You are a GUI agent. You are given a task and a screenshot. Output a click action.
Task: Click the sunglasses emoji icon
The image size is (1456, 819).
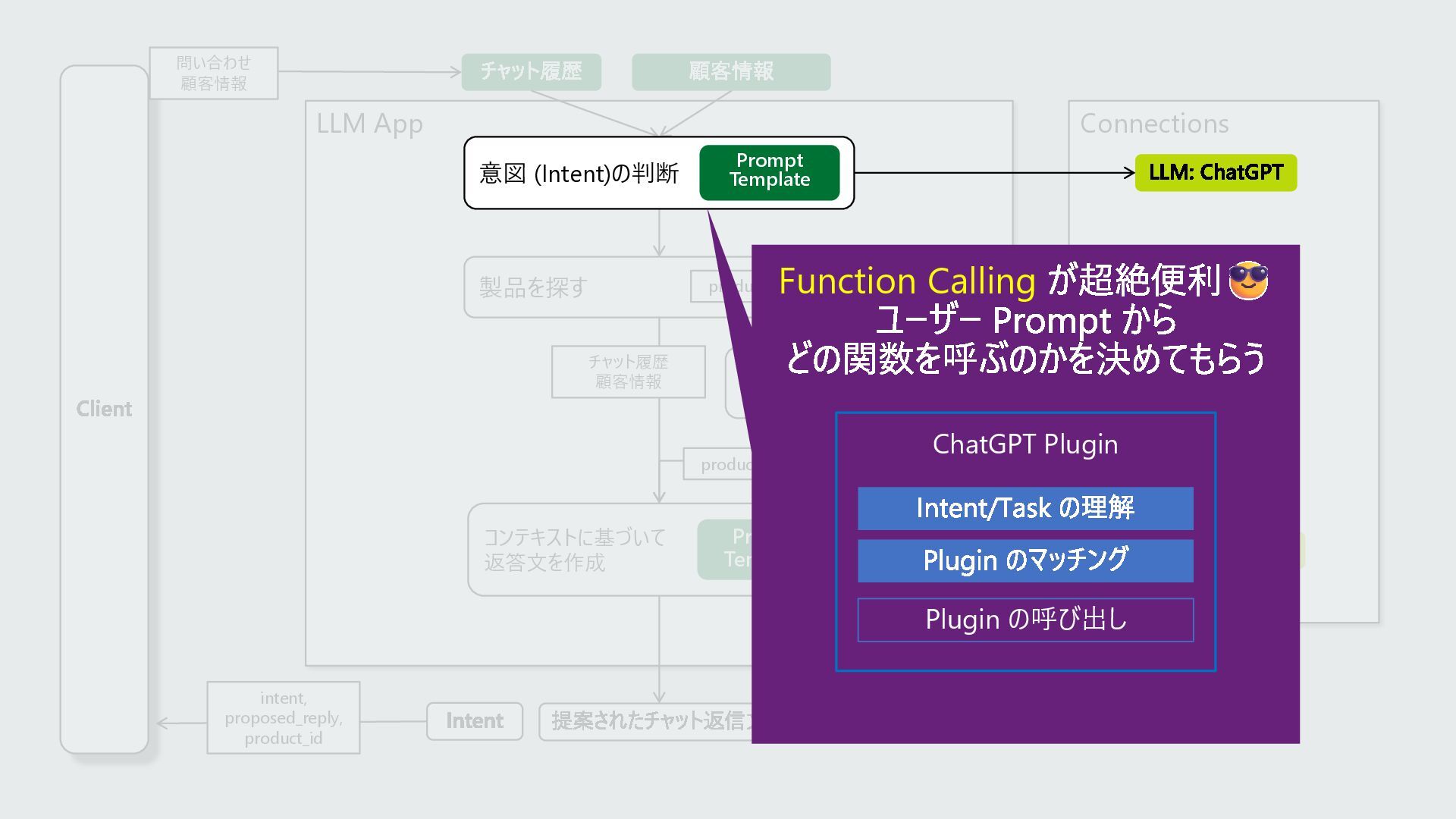pyautogui.click(x=1247, y=281)
